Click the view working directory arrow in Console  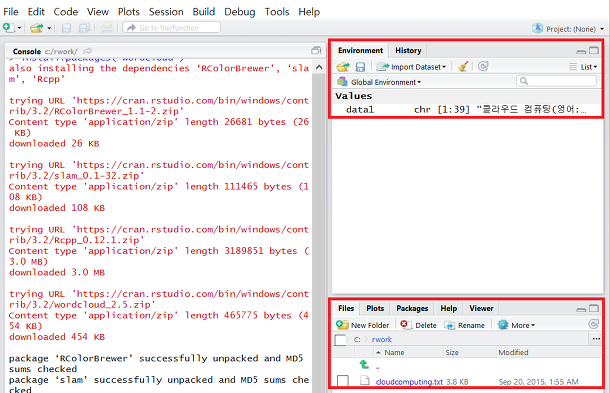[88, 51]
